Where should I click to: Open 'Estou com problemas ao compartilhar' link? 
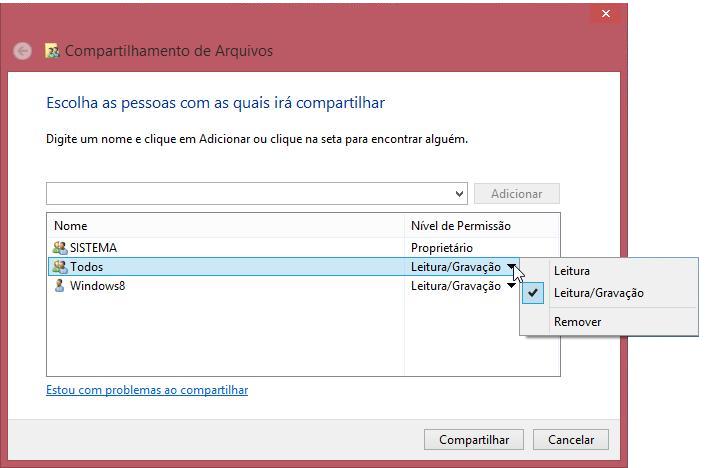[x=147, y=390]
